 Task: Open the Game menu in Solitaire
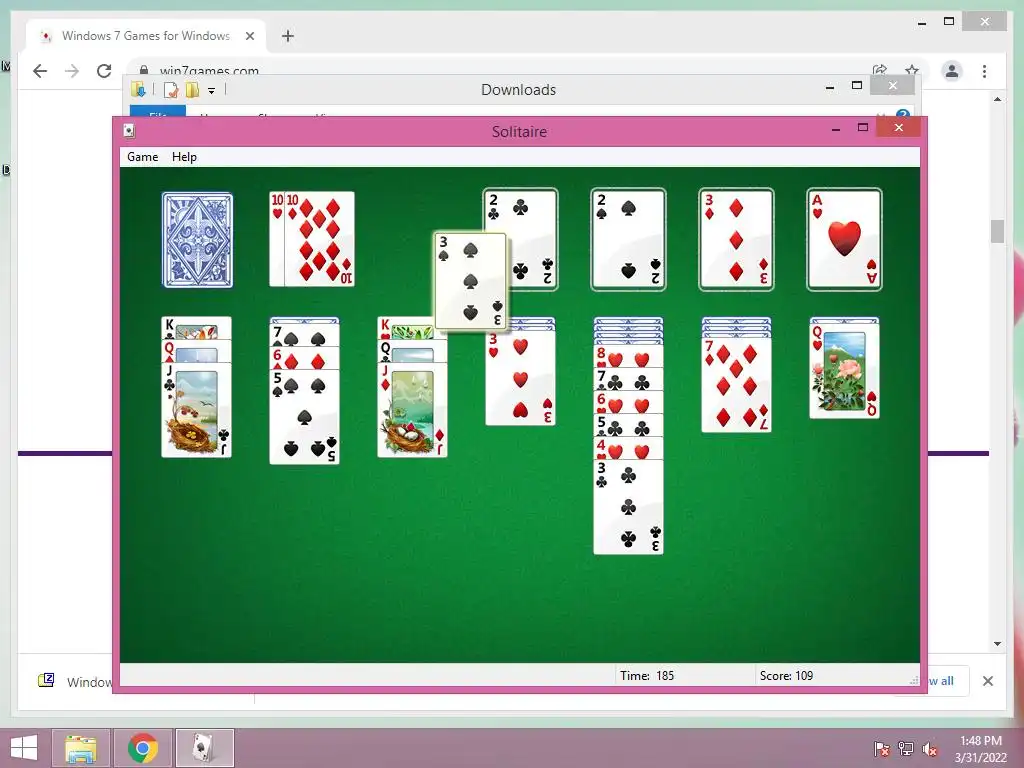[x=142, y=157]
